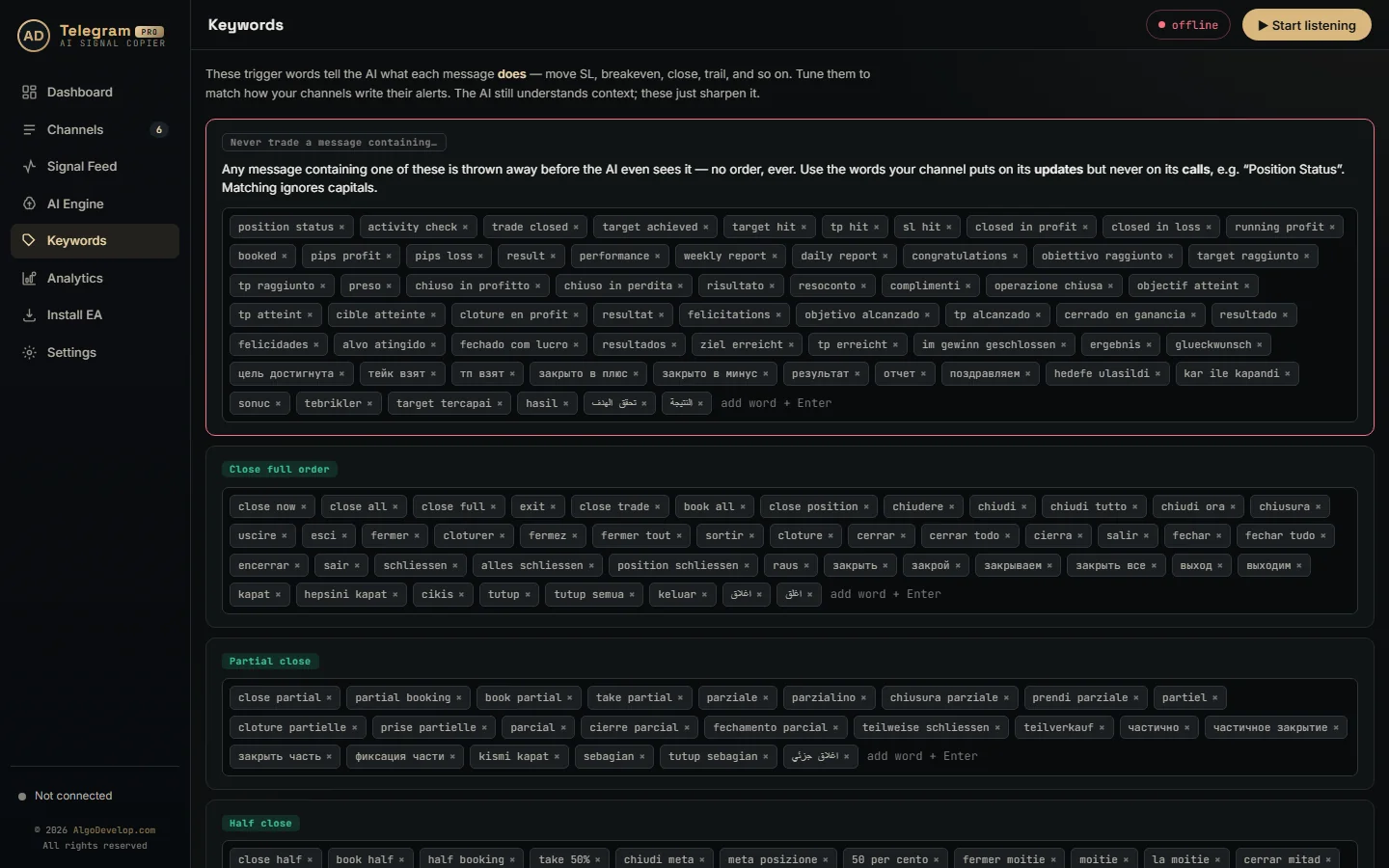Image resolution: width=1389 pixels, height=868 pixels.
Task: Click the Analytics chart icon
Action: point(29,278)
